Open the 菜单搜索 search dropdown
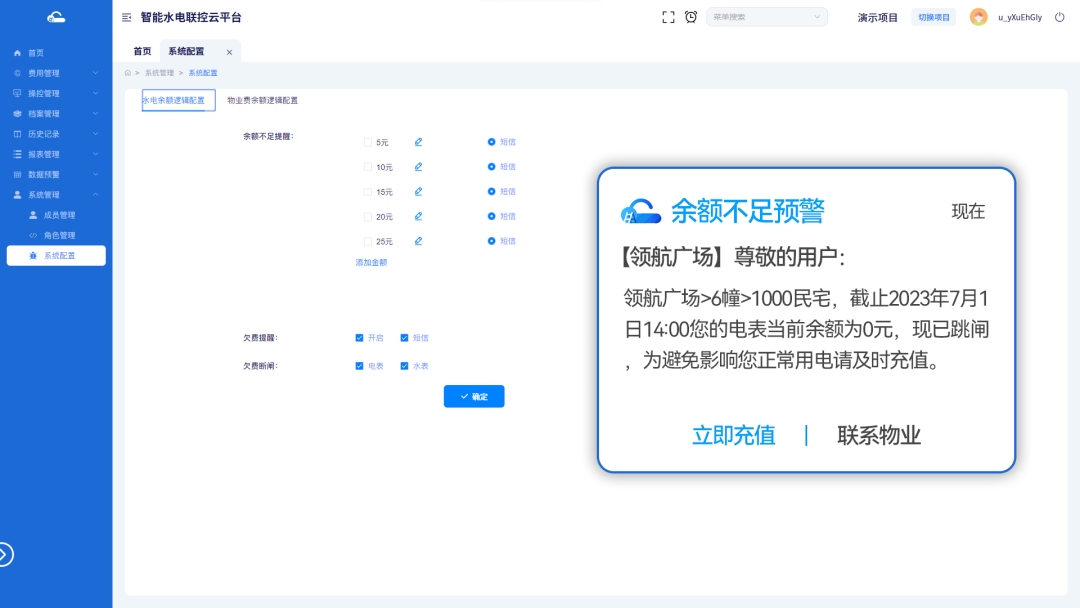1080x608 pixels. (x=766, y=16)
